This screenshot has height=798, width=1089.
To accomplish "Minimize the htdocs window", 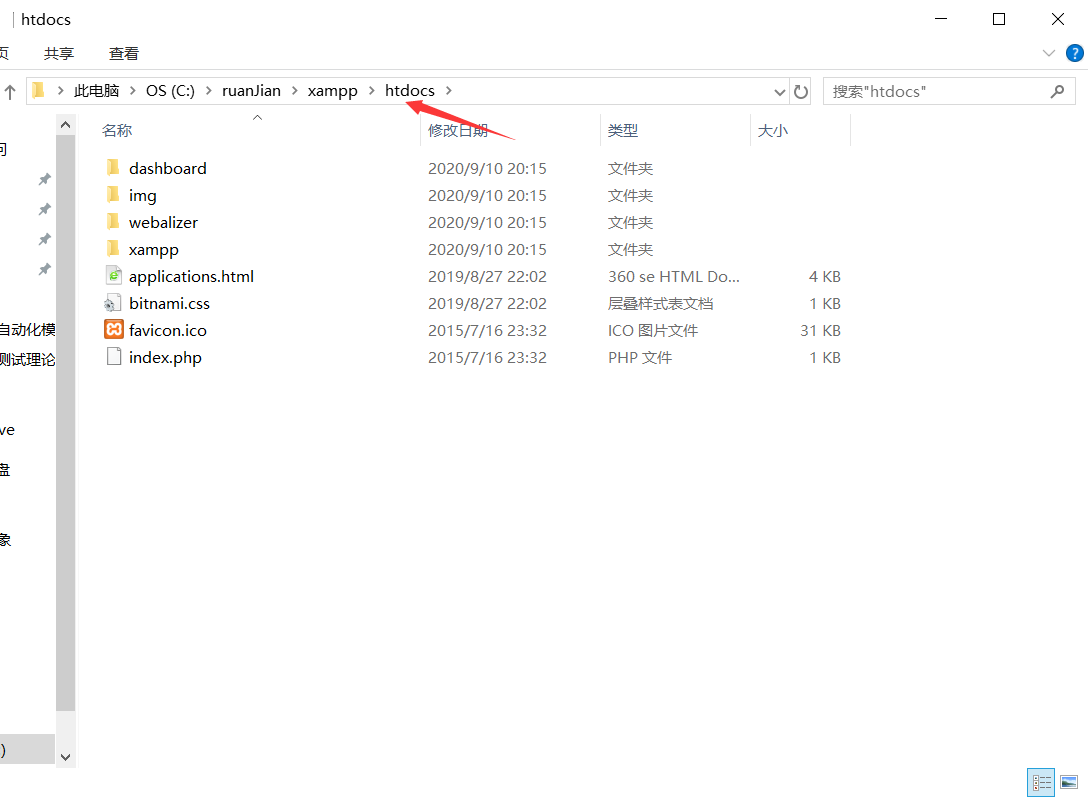I will click(x=941, y=19).
